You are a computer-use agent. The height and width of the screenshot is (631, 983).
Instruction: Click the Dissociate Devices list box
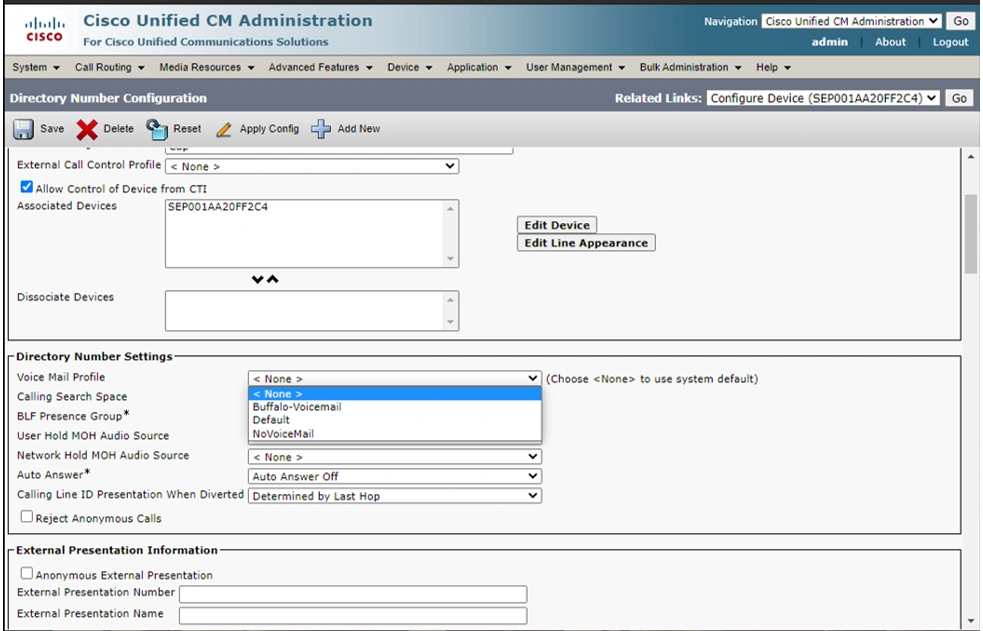pyautogui.click(x=312, y=311)
